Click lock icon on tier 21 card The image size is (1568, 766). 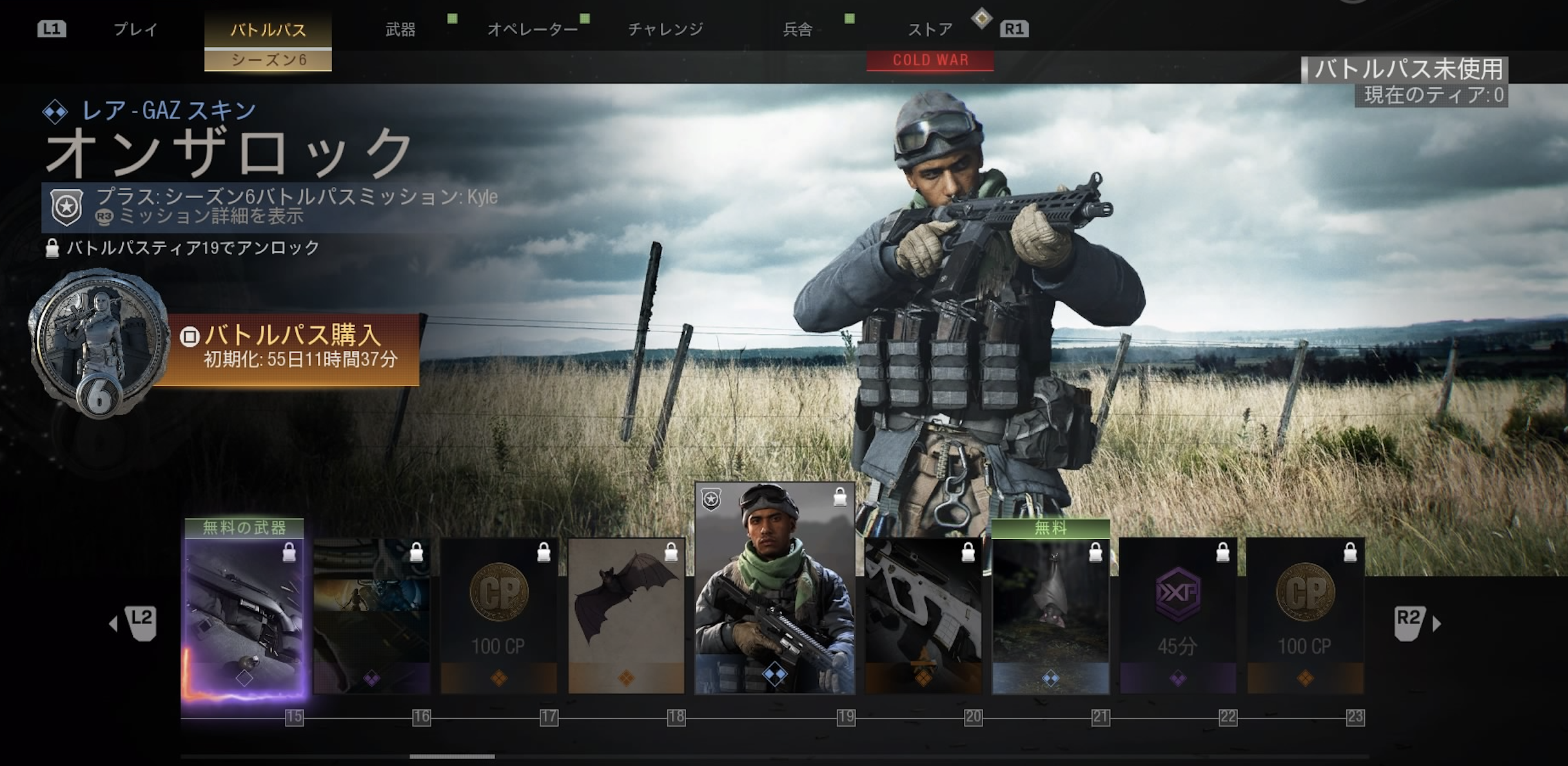point(1095,552)
